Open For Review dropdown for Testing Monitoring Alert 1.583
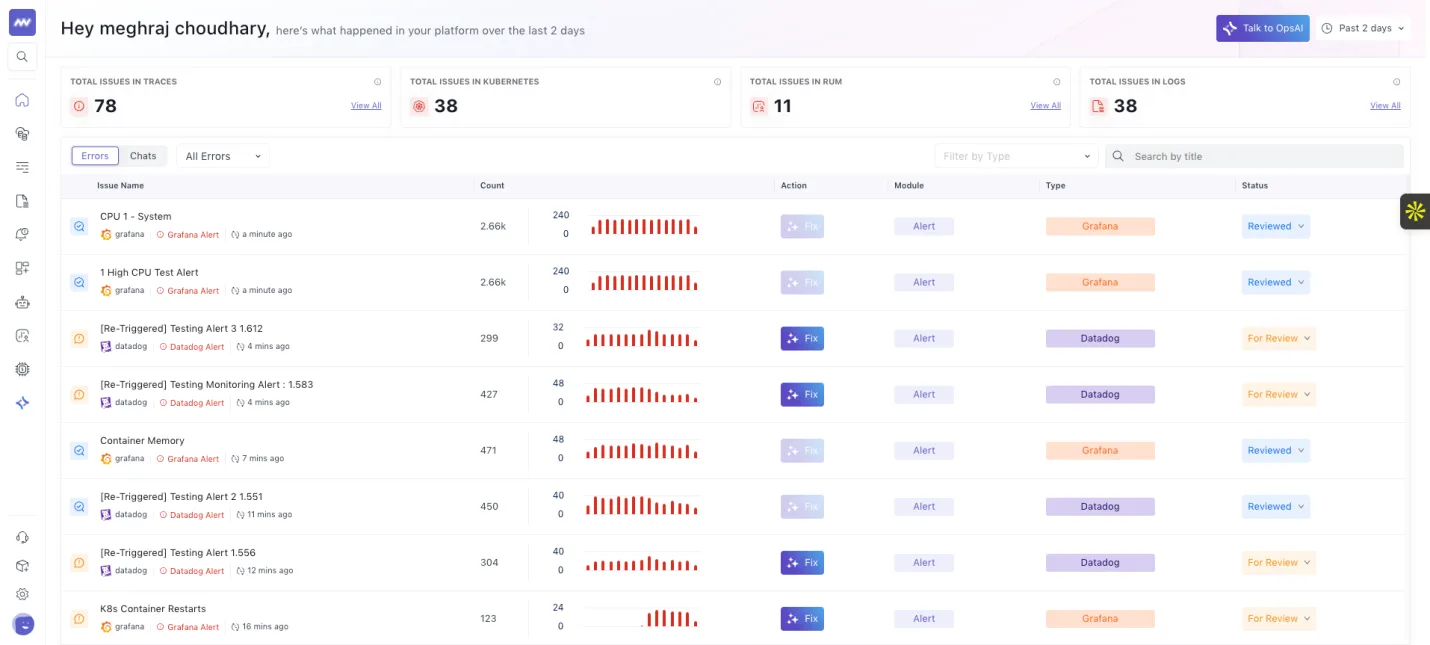1430x645 pixels. click(1279, 395)
